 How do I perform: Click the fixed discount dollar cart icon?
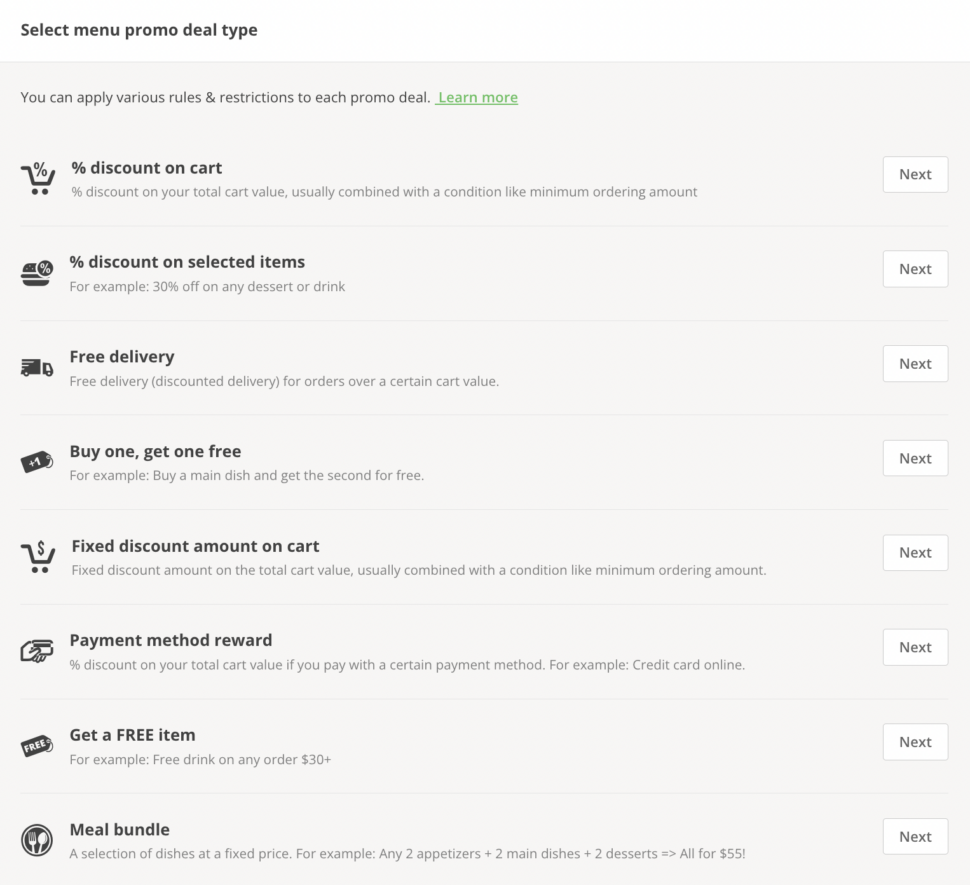38,557
